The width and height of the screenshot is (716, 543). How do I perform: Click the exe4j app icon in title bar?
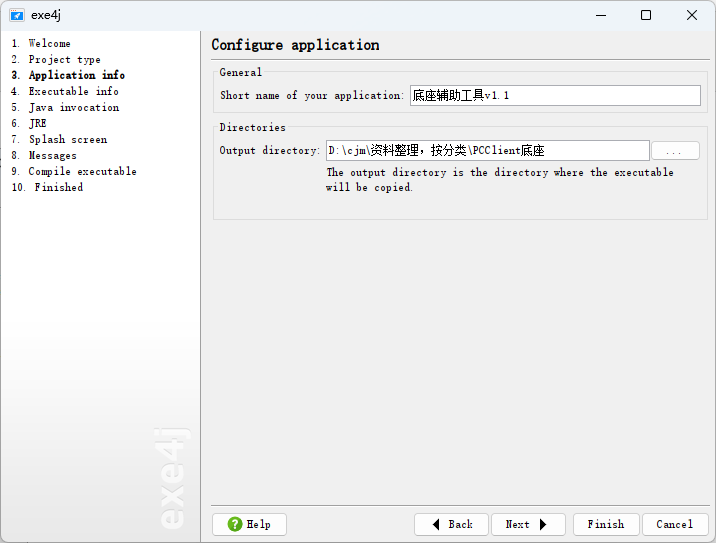point(17,15)
